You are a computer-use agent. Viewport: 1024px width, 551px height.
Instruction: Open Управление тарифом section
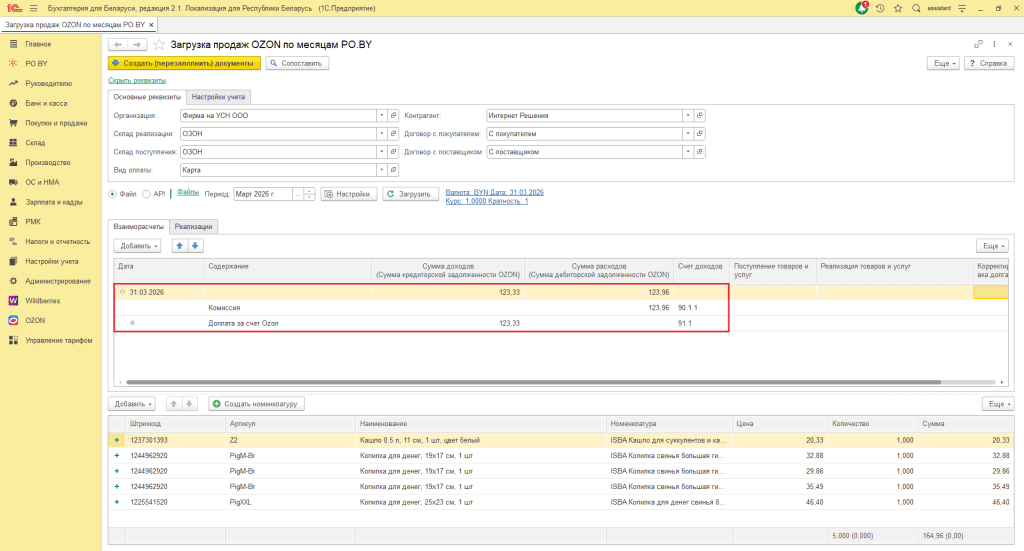(x=59, y=340)
